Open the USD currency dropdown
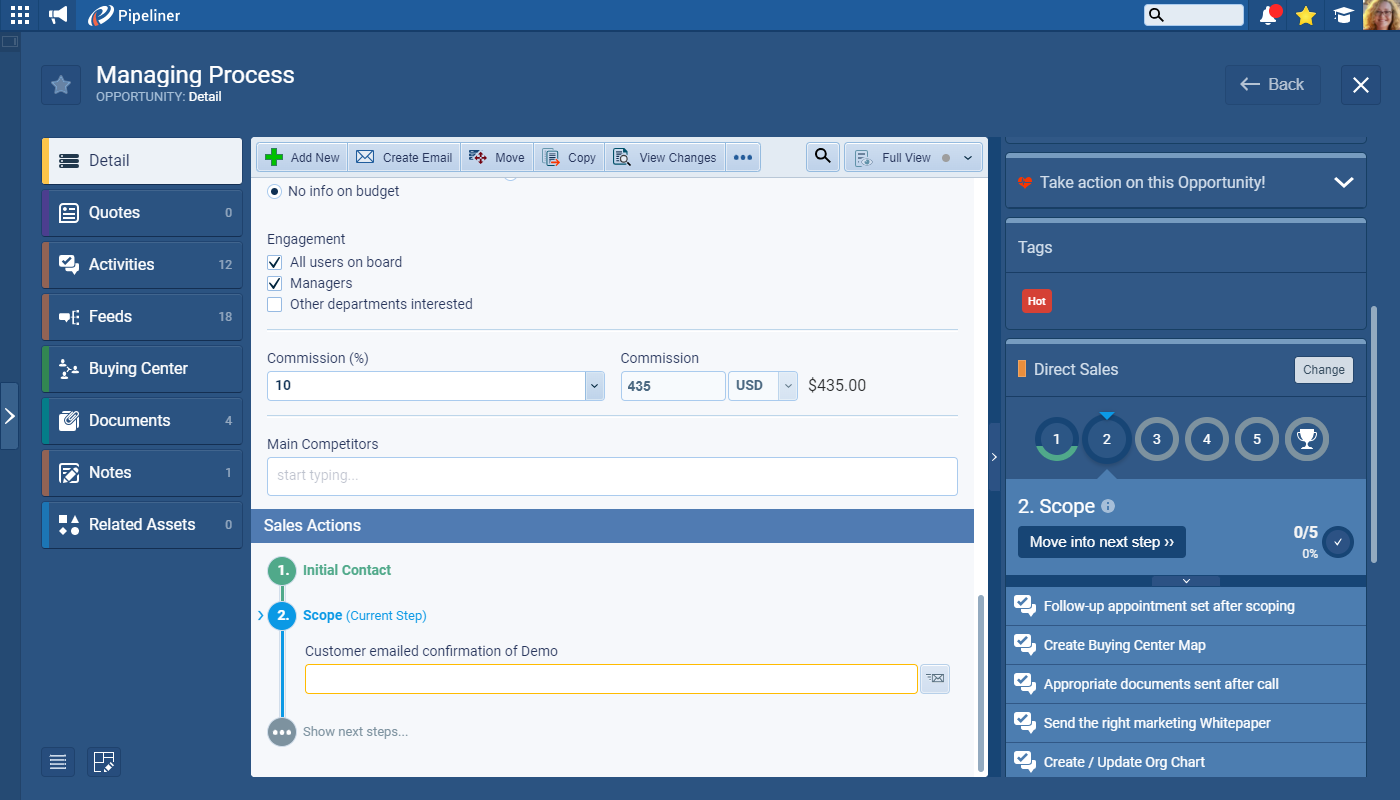 [x=787, y=386]
